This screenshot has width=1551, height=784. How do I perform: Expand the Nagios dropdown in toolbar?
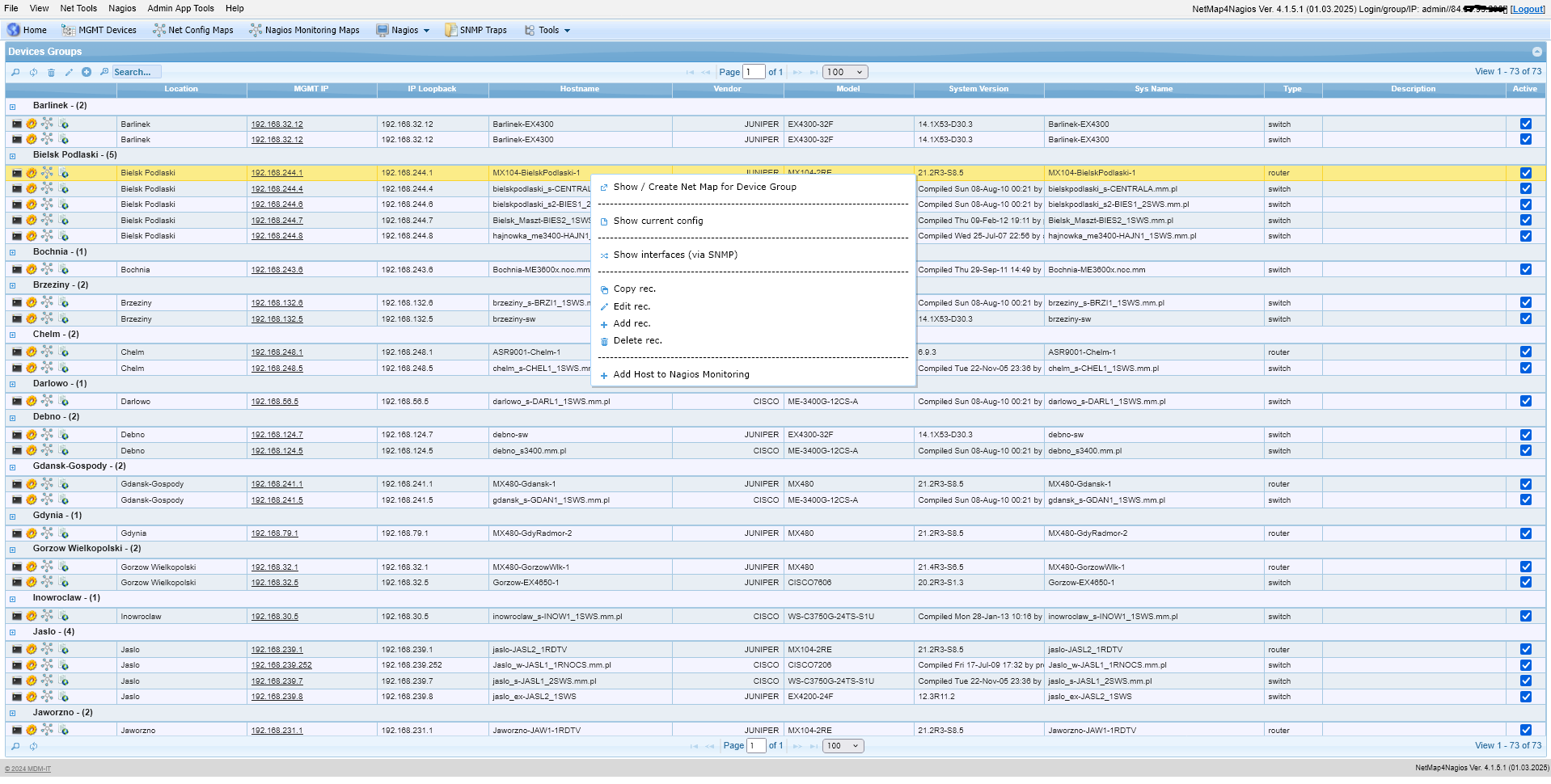pyautogui.click(x=404, y=31)
